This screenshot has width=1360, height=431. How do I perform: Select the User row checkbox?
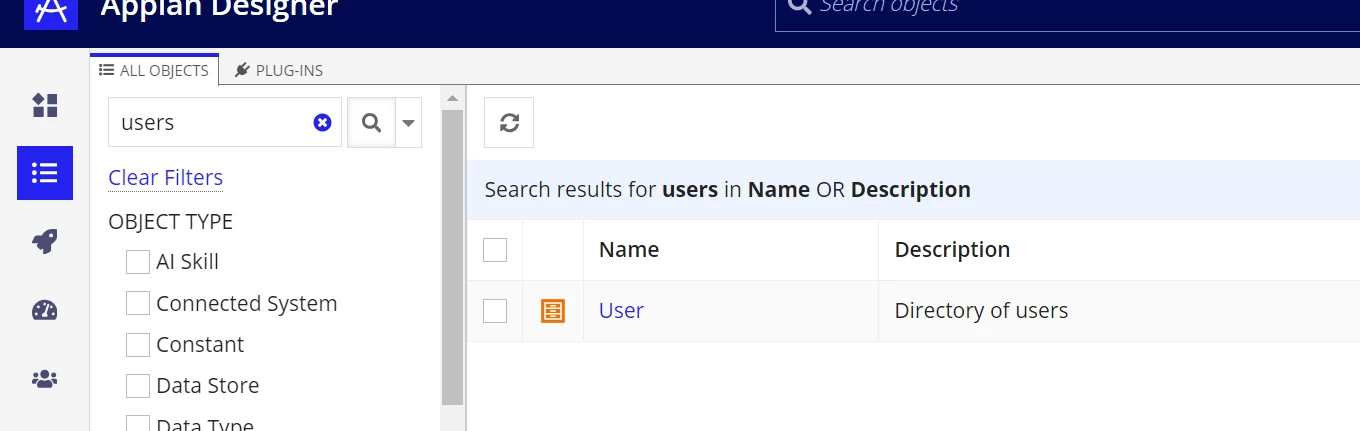[x=495, y=311]
